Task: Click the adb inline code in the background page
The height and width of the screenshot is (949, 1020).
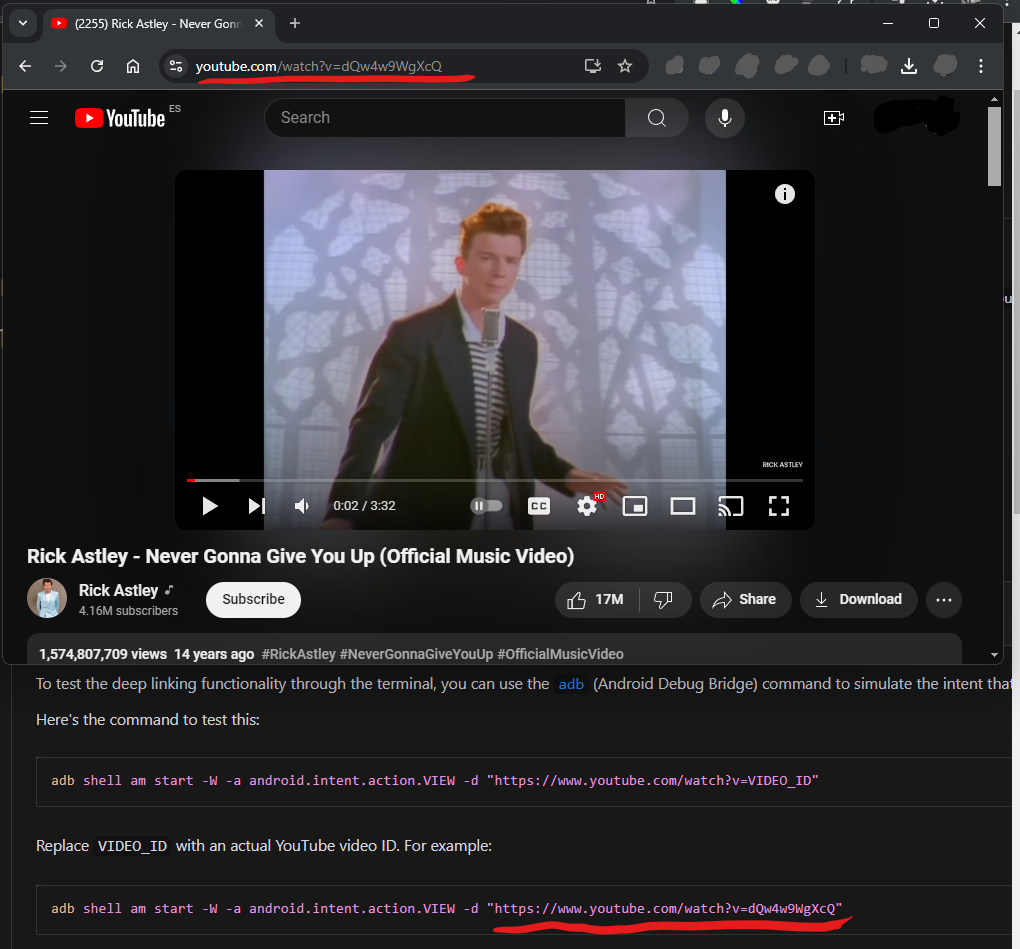Action: pos(570,684)
